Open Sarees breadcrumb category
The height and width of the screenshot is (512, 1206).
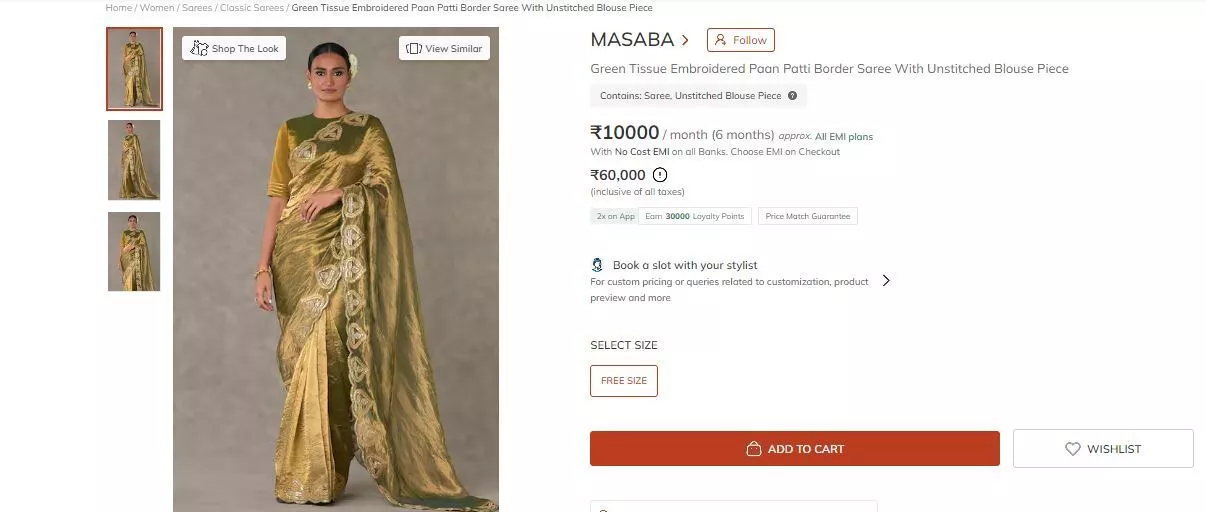point(197,8)
